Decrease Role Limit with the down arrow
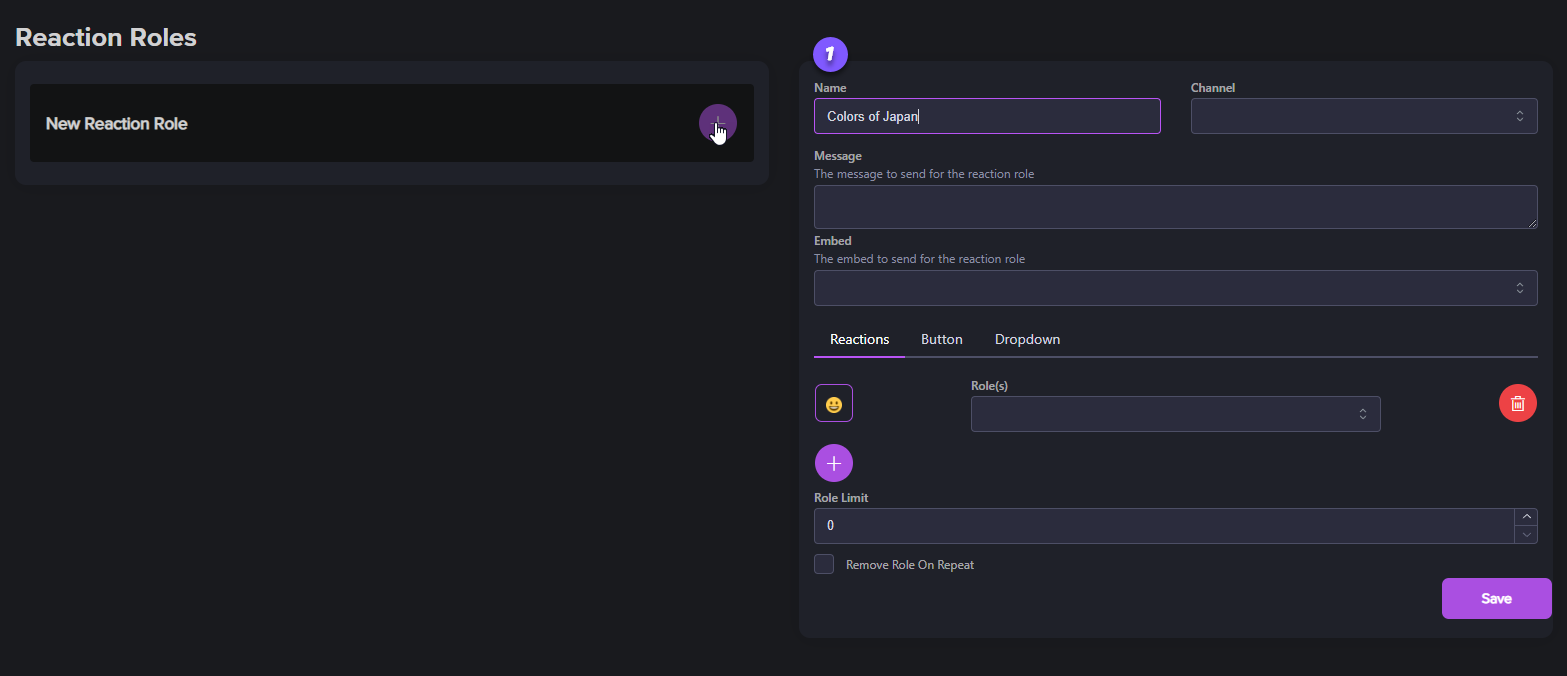 [x=1526, y=535]
